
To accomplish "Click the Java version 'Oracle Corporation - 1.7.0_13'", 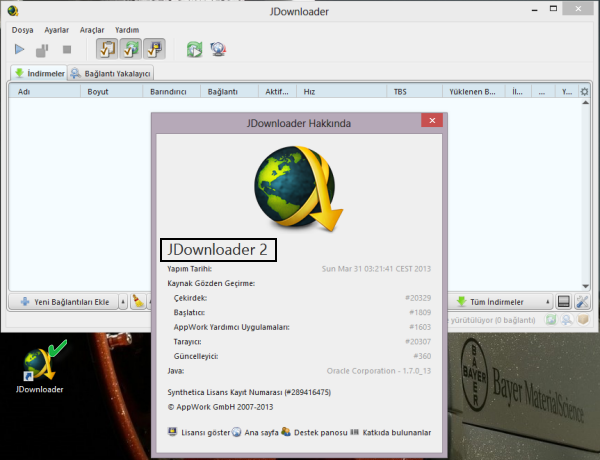I will (x=379, y=371).
